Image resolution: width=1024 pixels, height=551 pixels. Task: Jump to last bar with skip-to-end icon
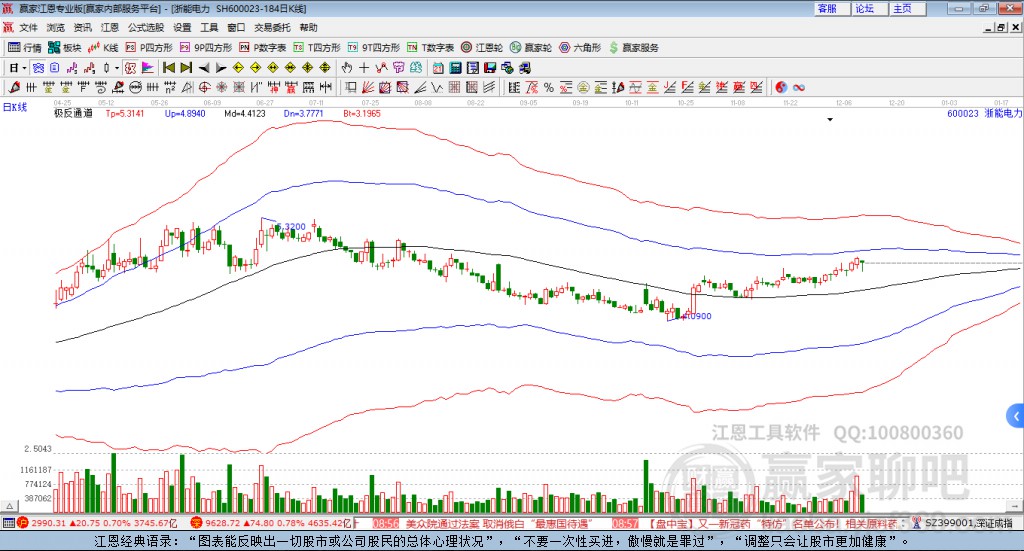click(x=186, y=68)
